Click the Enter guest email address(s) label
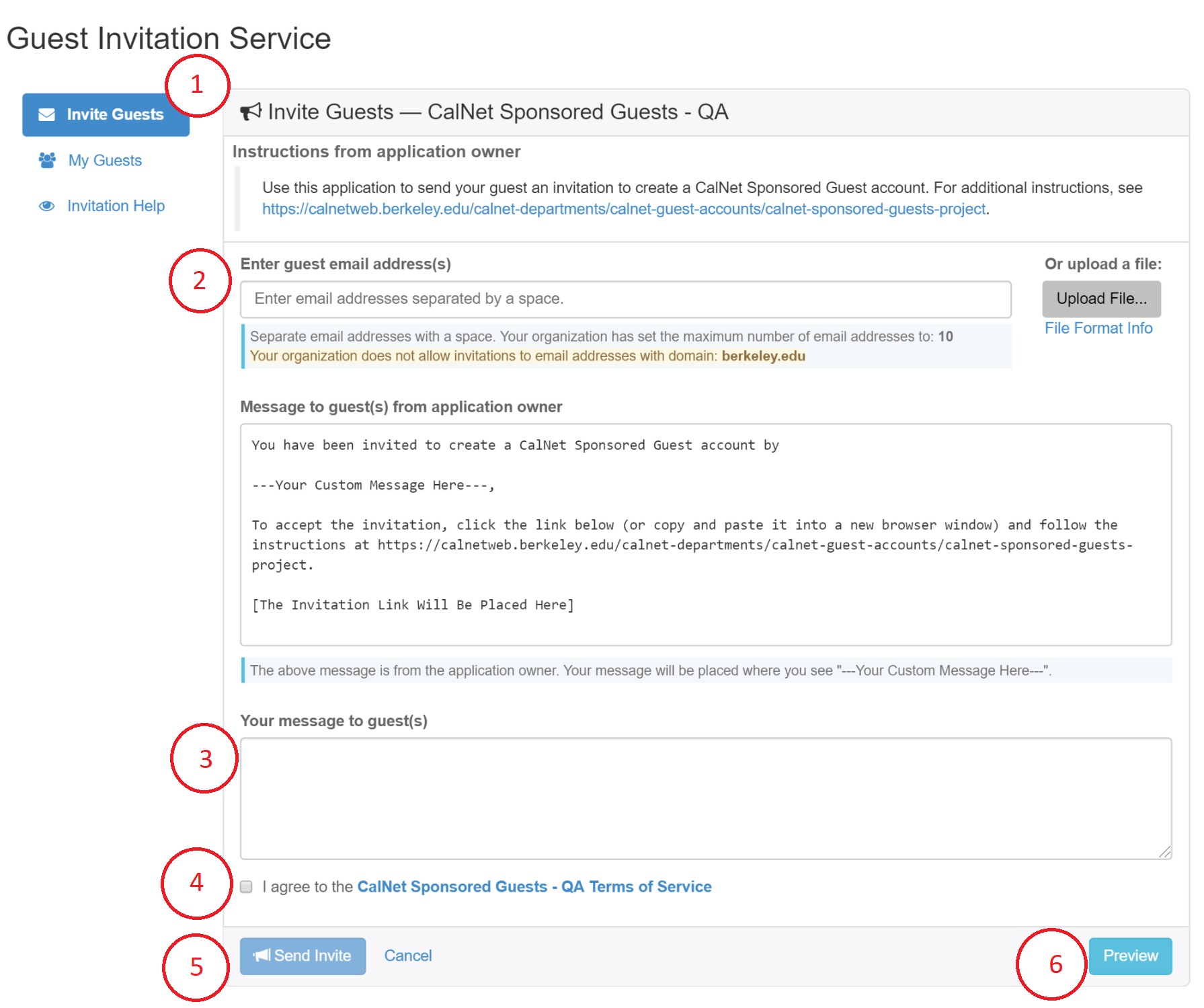 [x=346, y=264]
